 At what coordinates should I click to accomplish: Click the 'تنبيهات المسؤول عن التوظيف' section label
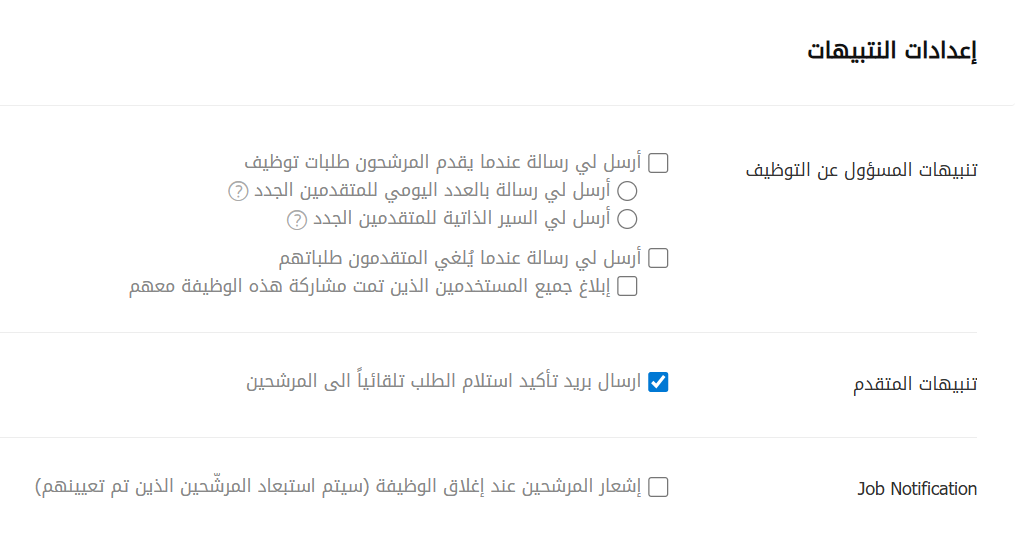pos(861,169)
